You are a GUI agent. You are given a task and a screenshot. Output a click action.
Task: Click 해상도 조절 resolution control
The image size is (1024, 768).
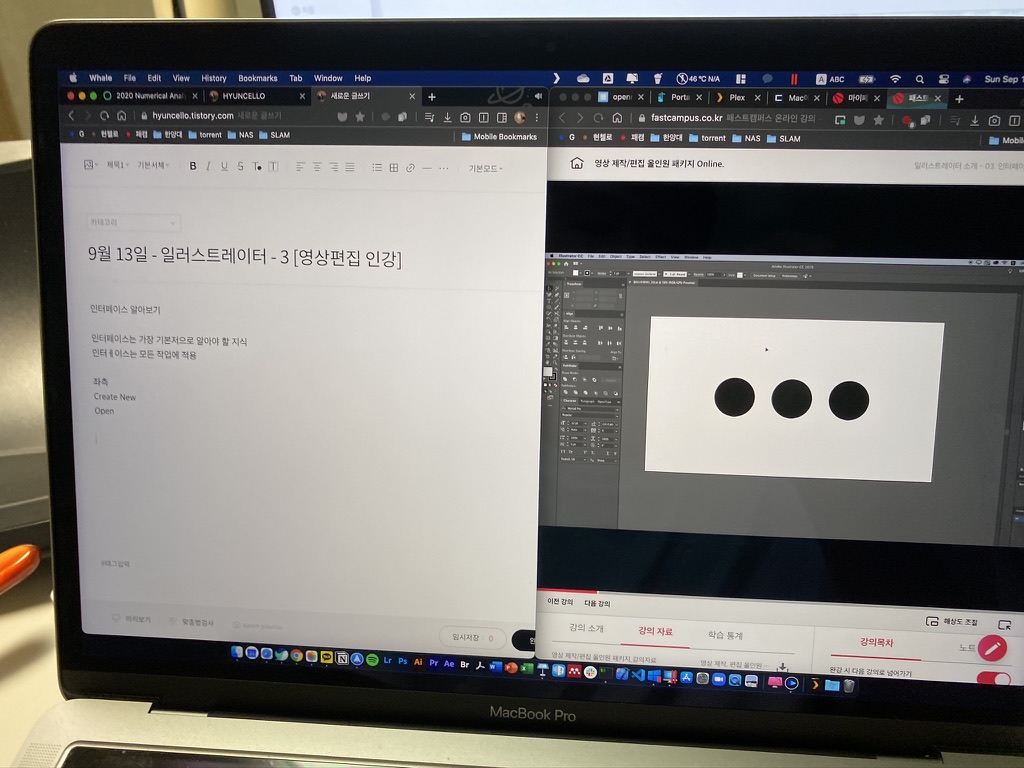(x=952, y=621)
